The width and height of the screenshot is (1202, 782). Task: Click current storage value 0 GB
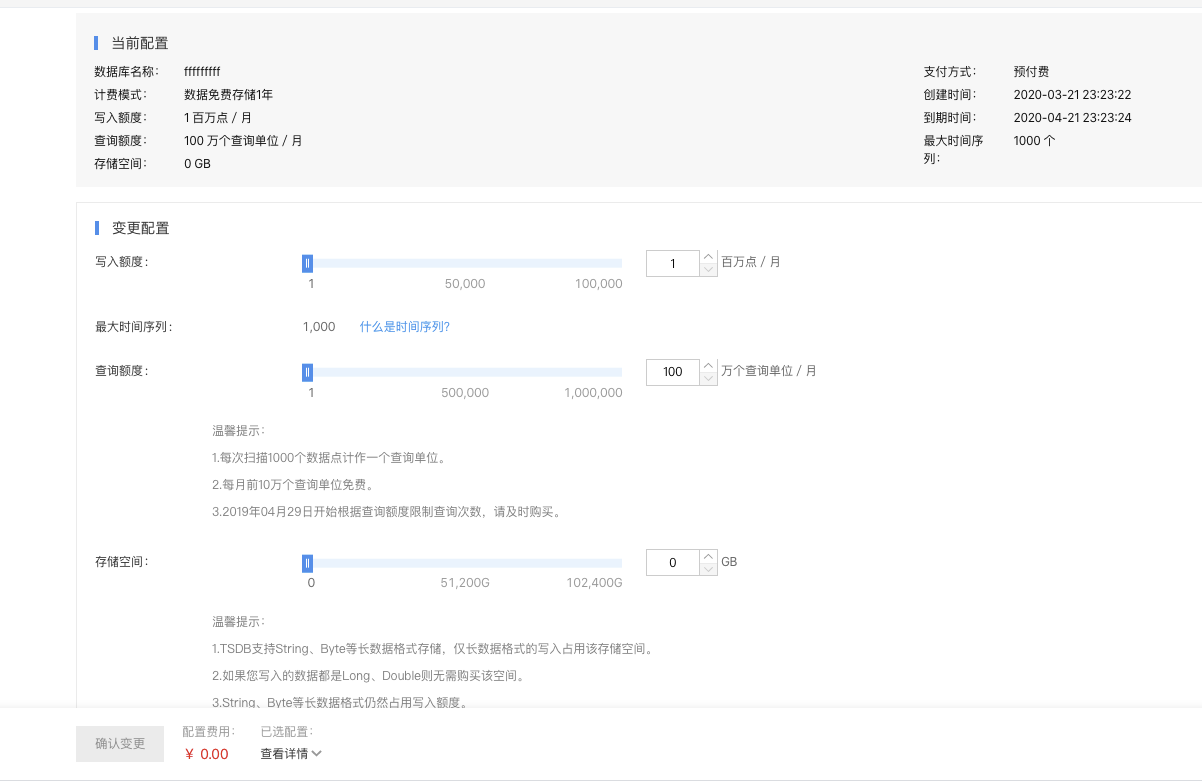(197, 164)
